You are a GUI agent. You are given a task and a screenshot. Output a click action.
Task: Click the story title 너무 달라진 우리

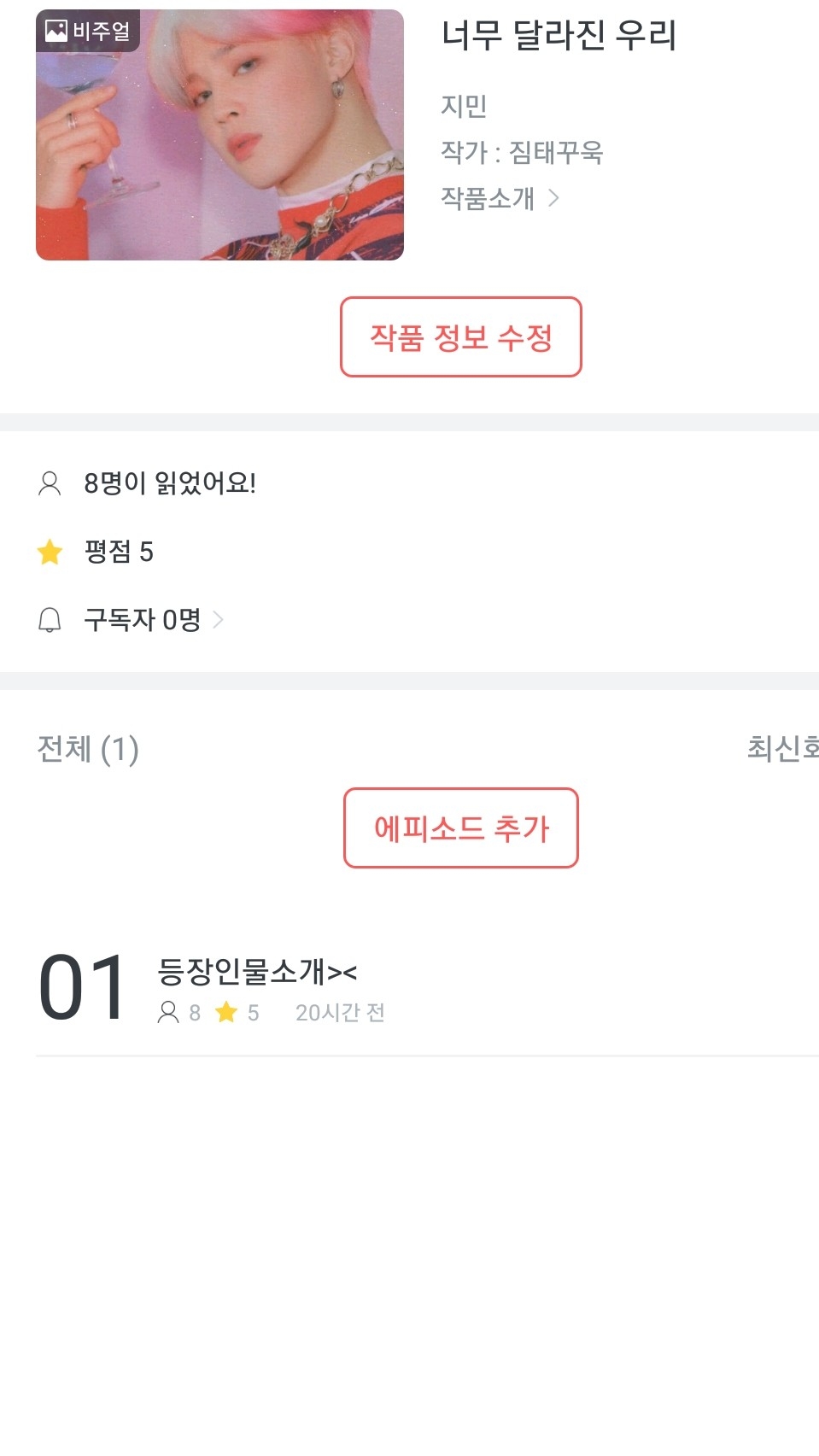[x=559, y=36]
